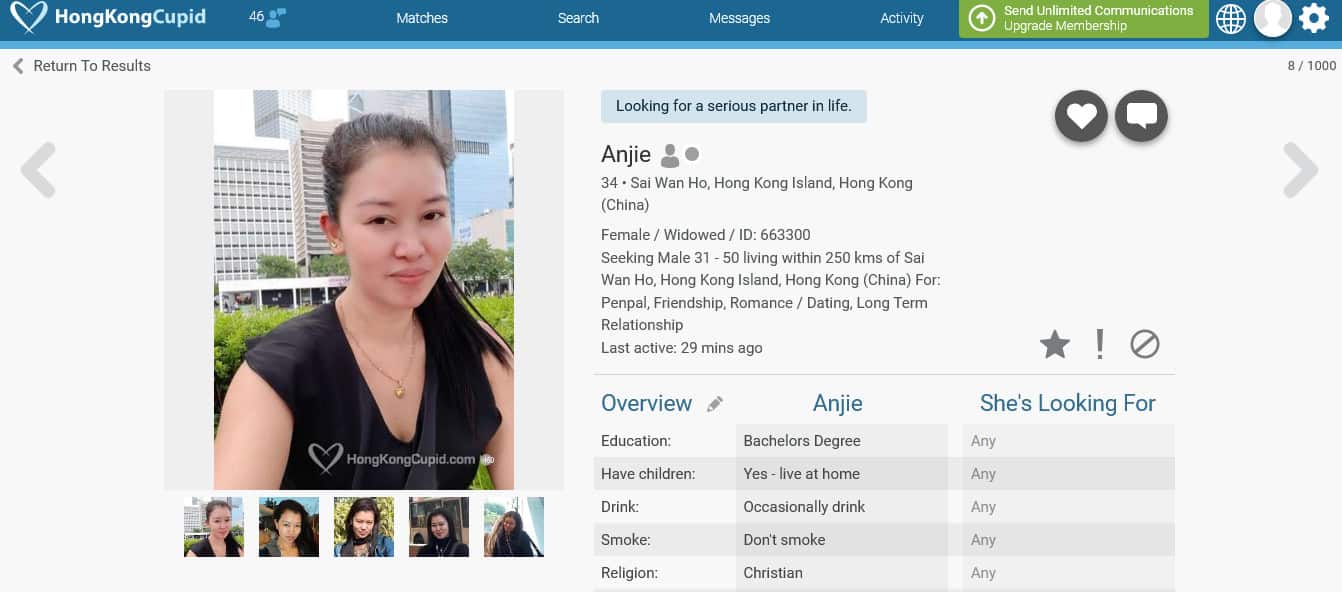
Task: Go to next profile with right chevron
Action: point(1300,170)
